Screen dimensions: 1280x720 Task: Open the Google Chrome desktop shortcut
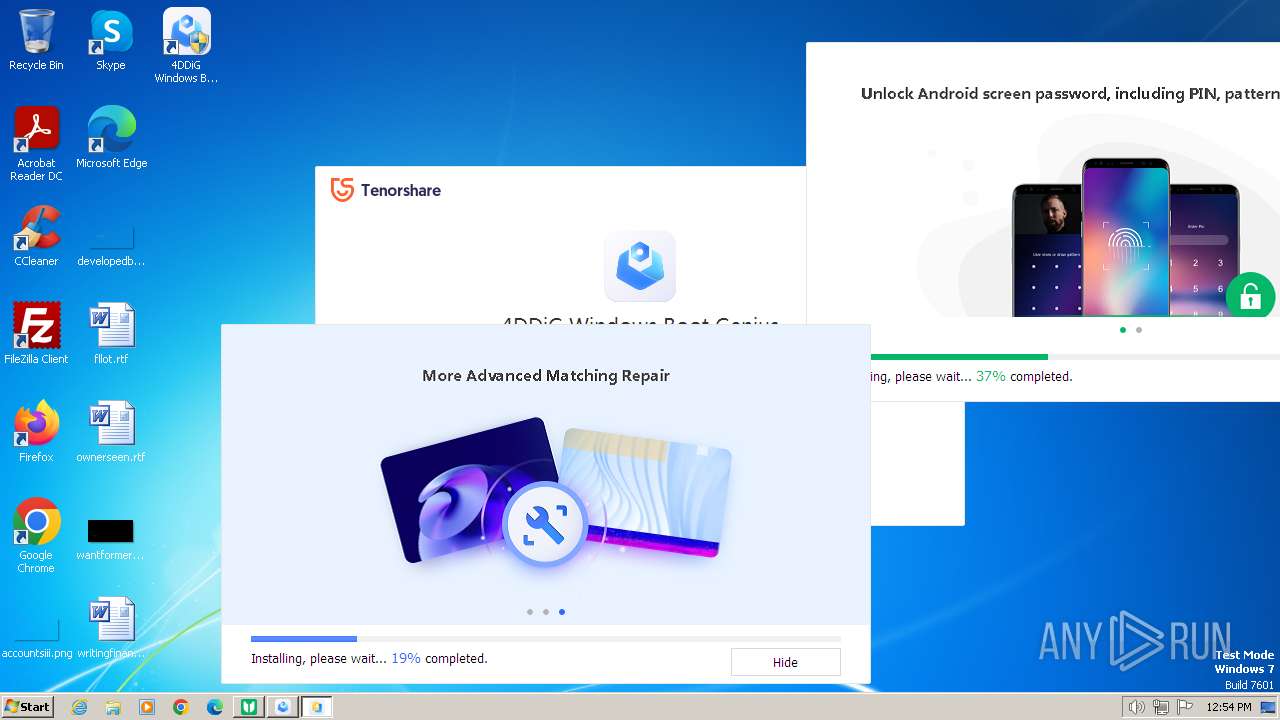coord(36,536)
